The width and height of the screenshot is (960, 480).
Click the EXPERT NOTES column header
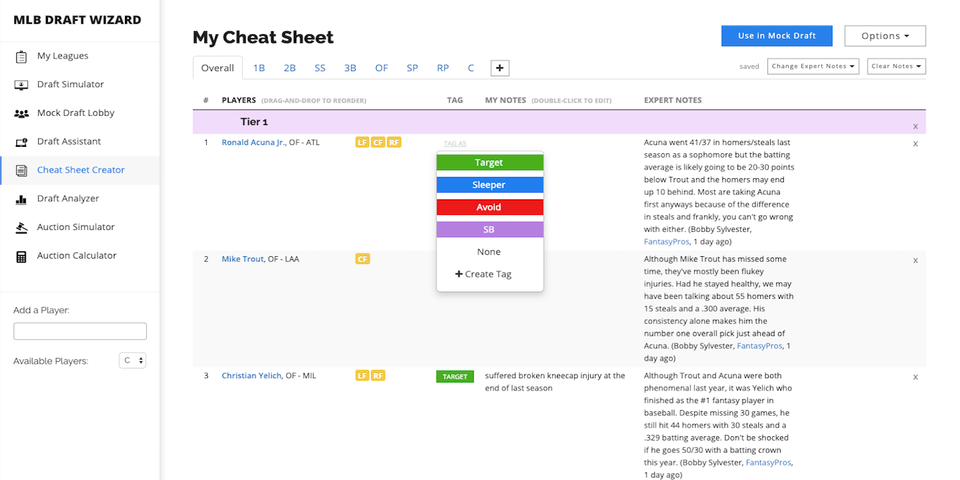click(673, 100)
